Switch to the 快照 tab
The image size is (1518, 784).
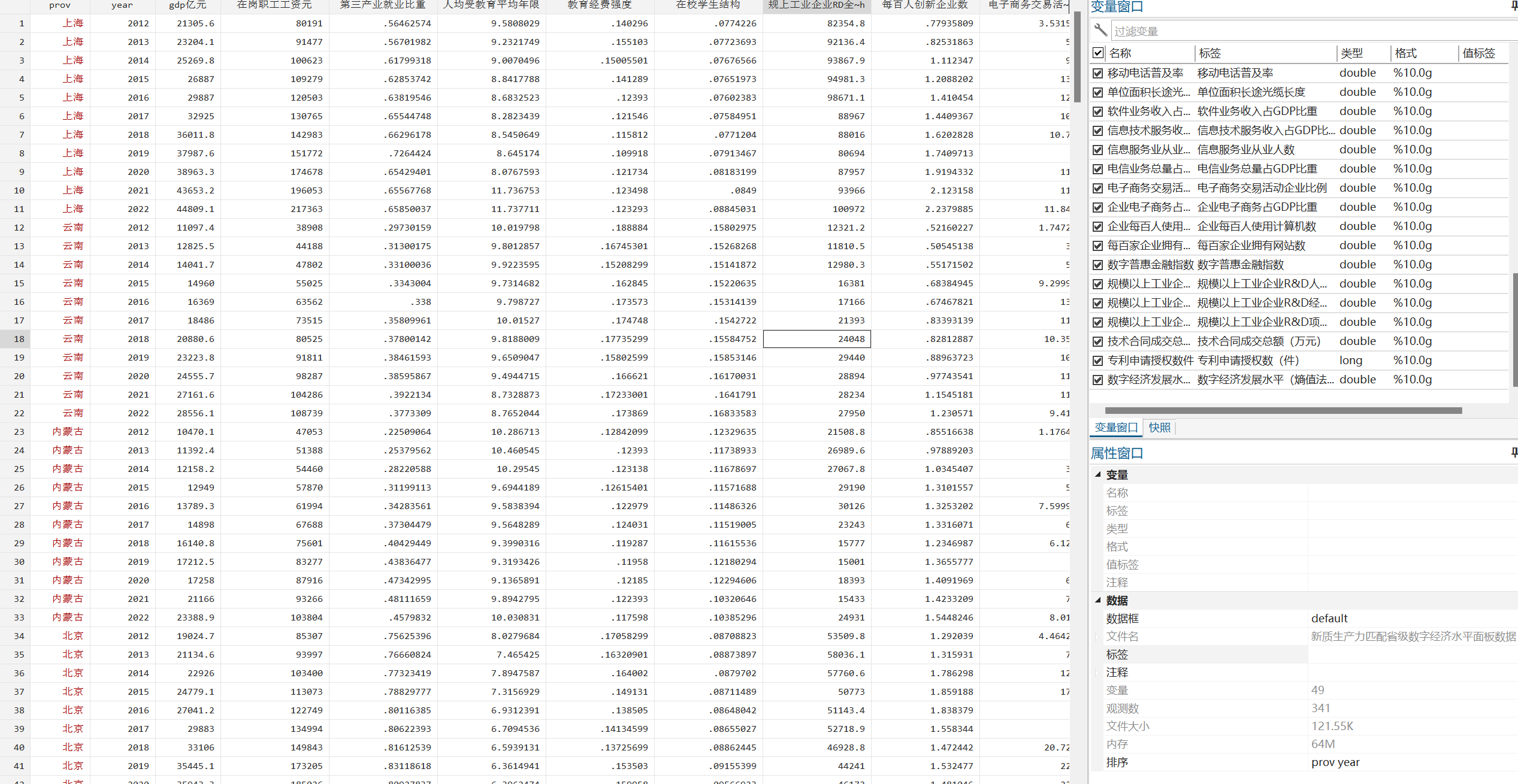pos(1159,428)
